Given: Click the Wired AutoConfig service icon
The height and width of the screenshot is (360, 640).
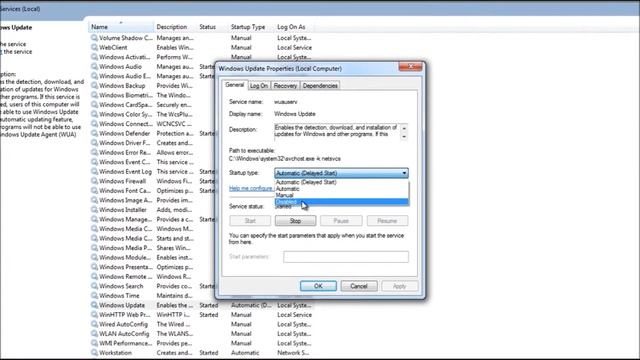Looking at the screenshot, I should point(94,324).
